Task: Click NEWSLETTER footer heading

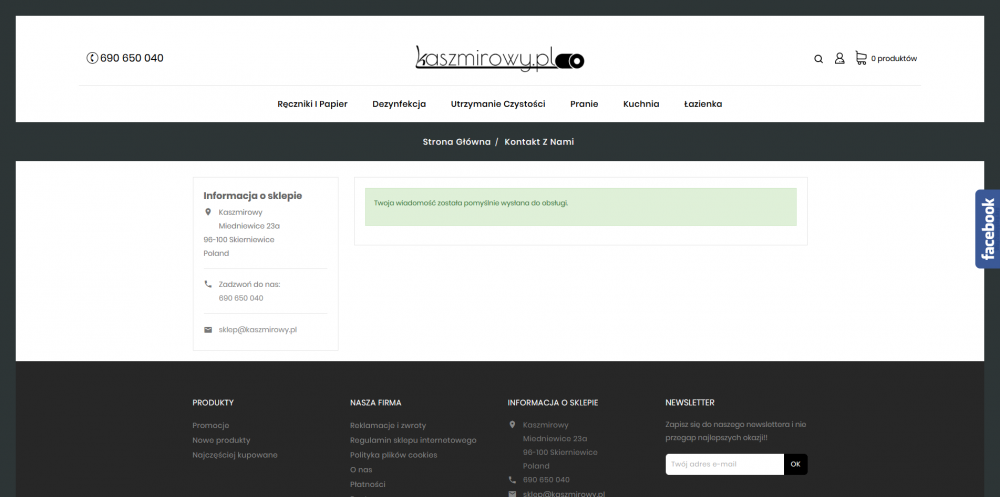Action: (689, 403)
